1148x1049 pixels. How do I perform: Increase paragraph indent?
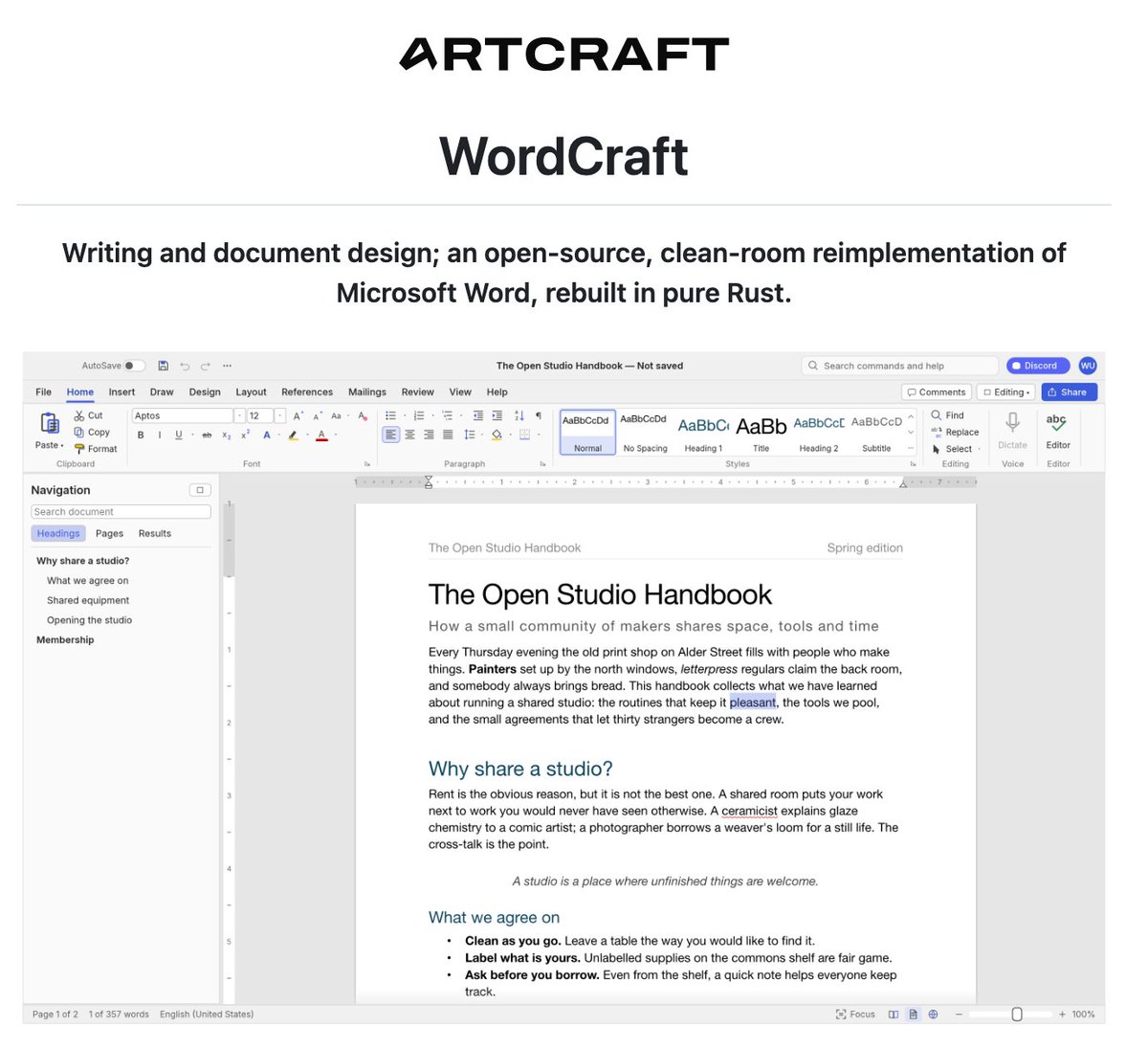[497, 415]
